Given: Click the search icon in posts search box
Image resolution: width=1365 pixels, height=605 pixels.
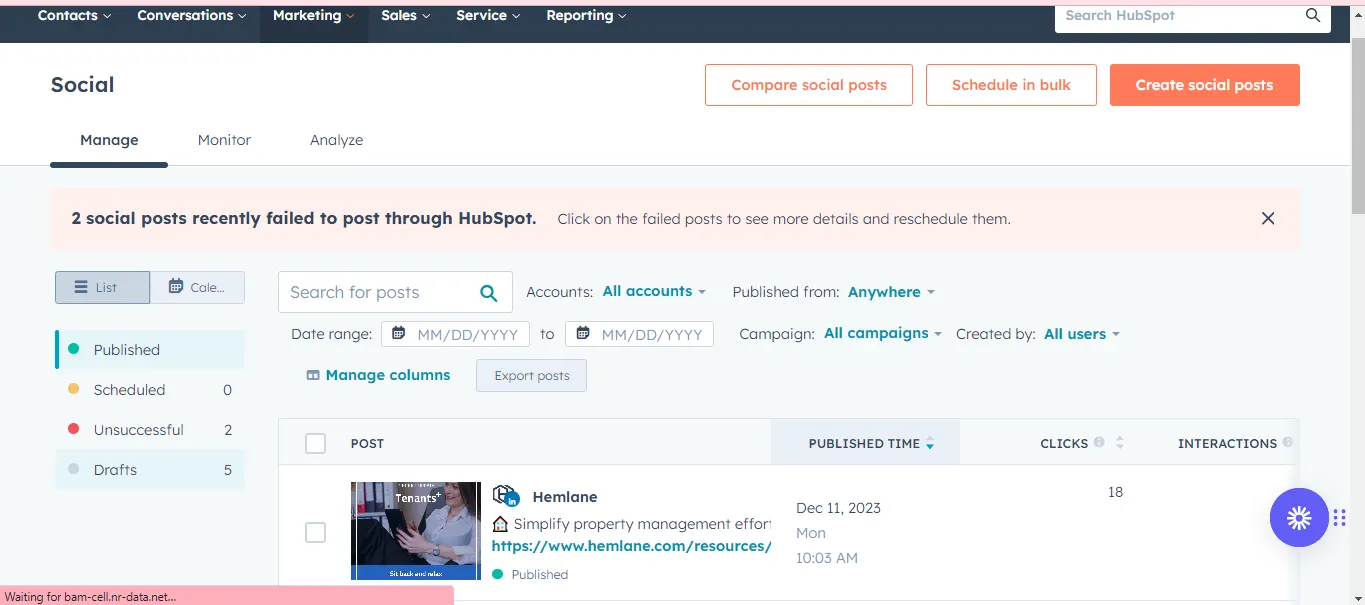Looking at the screenshot, I should click(488, 293).
